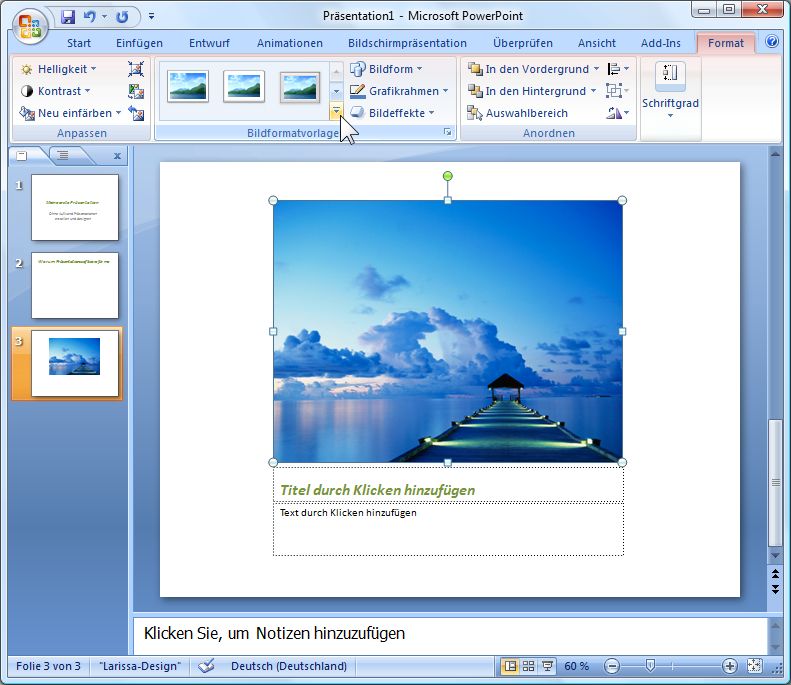
Task: Open the Kontrast dropdown
Action: 55,91
